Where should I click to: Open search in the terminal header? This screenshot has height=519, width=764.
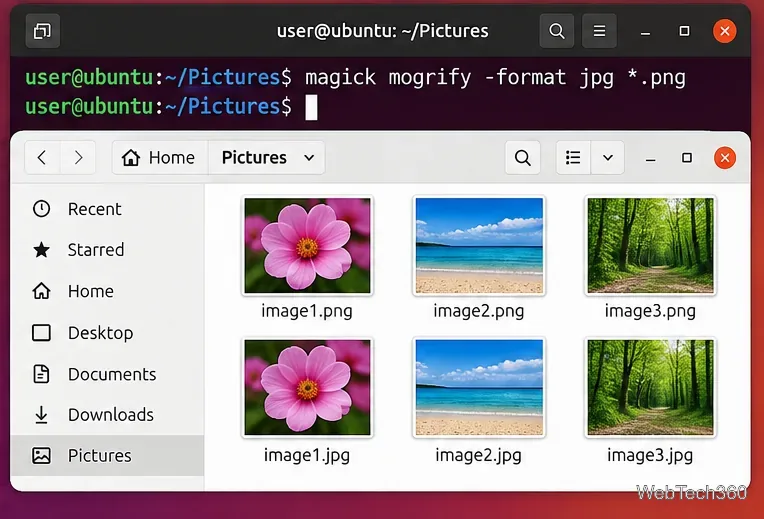(556, 31)
